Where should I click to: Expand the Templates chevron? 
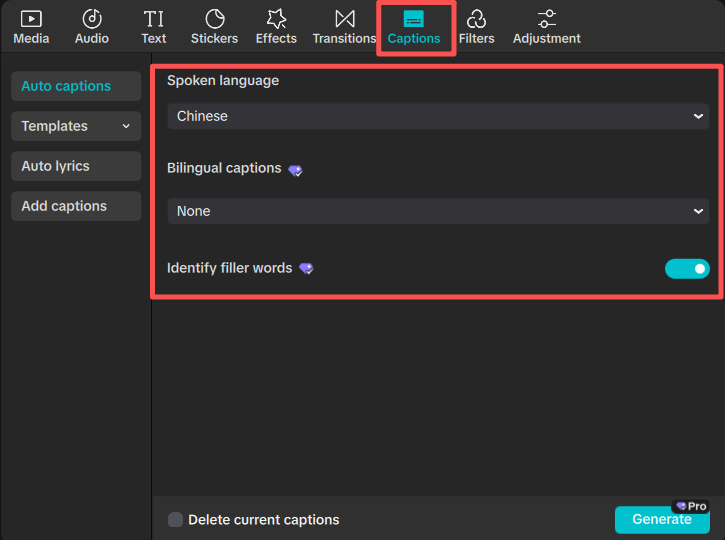(126, 126)
